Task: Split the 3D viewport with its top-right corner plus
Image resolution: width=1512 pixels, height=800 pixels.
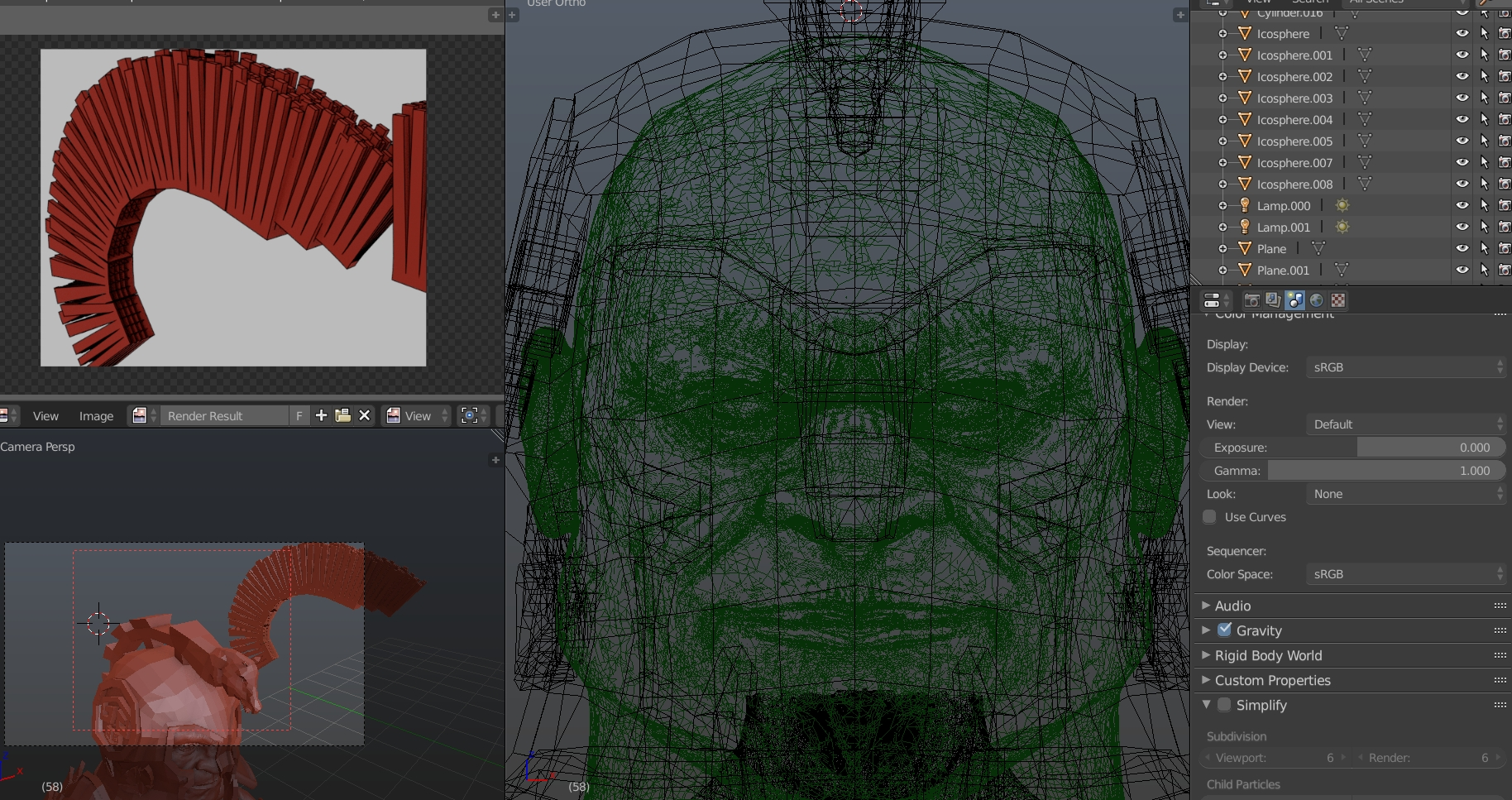Action: (1180, 15)
